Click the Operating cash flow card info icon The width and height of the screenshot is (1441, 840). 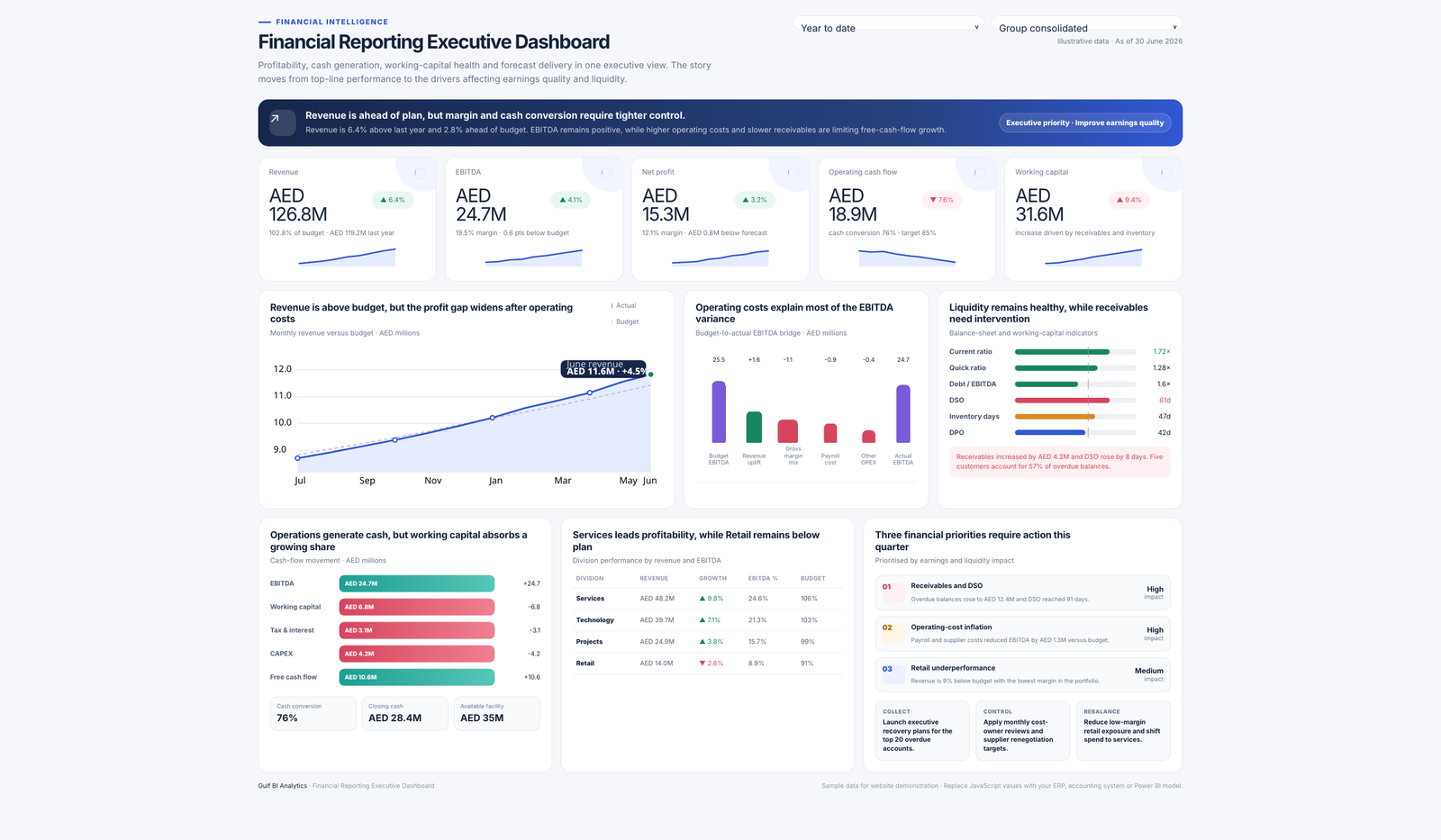pos(979,172)
